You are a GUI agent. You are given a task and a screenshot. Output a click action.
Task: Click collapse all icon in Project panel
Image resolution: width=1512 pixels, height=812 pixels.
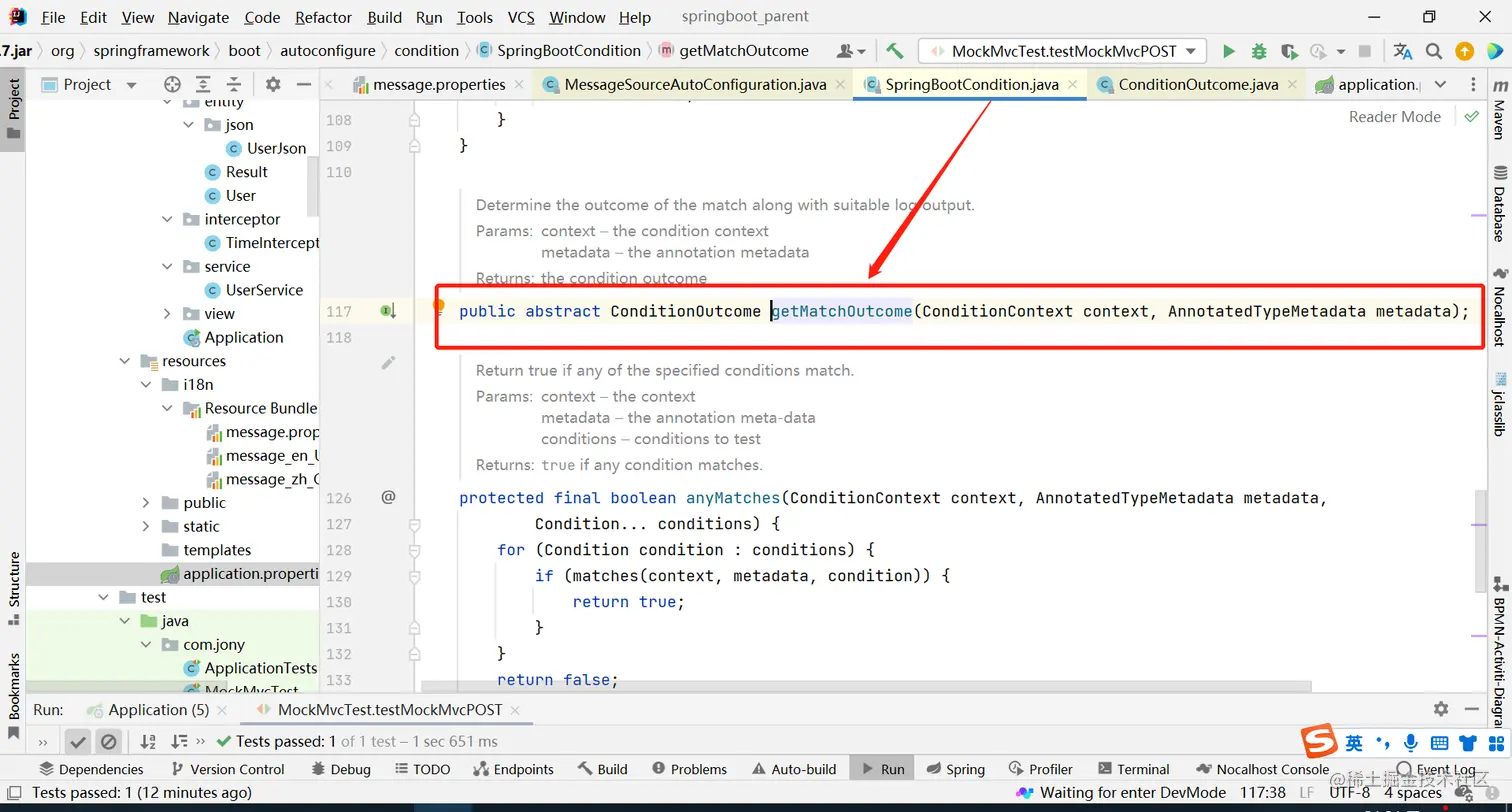[234, 85]
